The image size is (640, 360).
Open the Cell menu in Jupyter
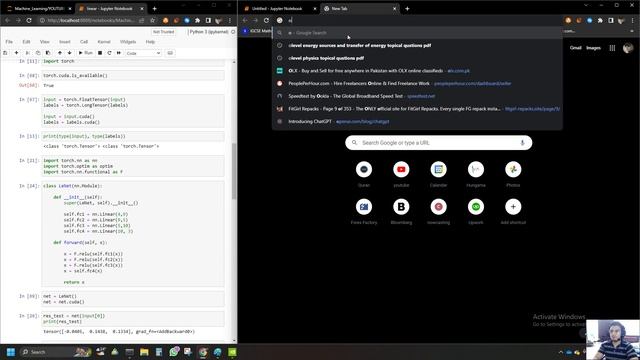point(84,42)
